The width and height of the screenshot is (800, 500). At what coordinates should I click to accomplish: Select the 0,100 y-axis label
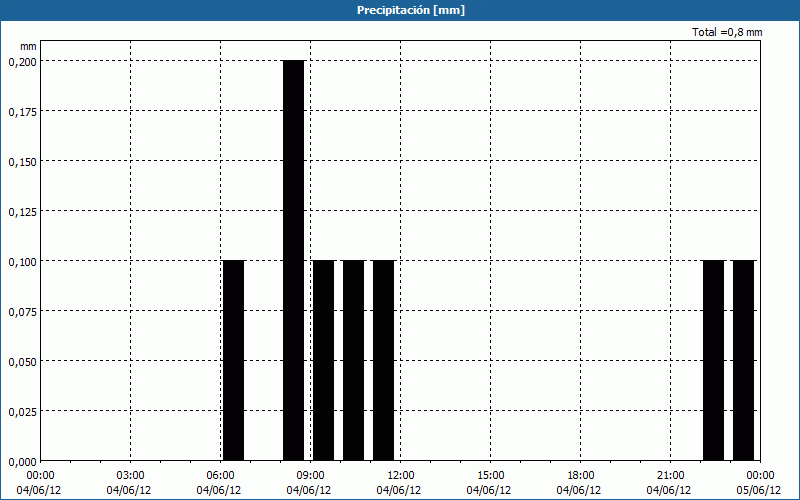click(22, 261)
